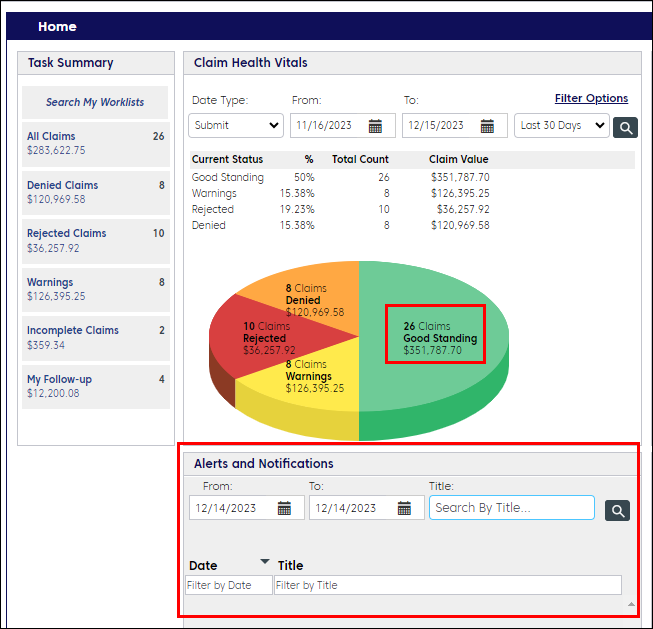Open the Alerts From date calendar picker
The width and height of the screenshot is (653, 629).
coord(285,508)
